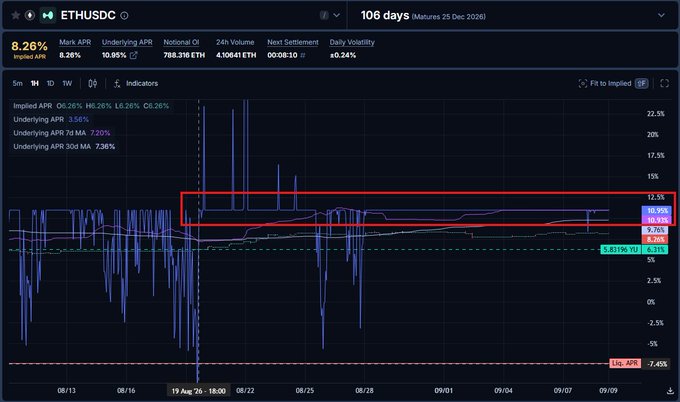Select the Implied APR legend row
Image resolution: width=680 pixels, height=402 pixels.
click(91, 106)
